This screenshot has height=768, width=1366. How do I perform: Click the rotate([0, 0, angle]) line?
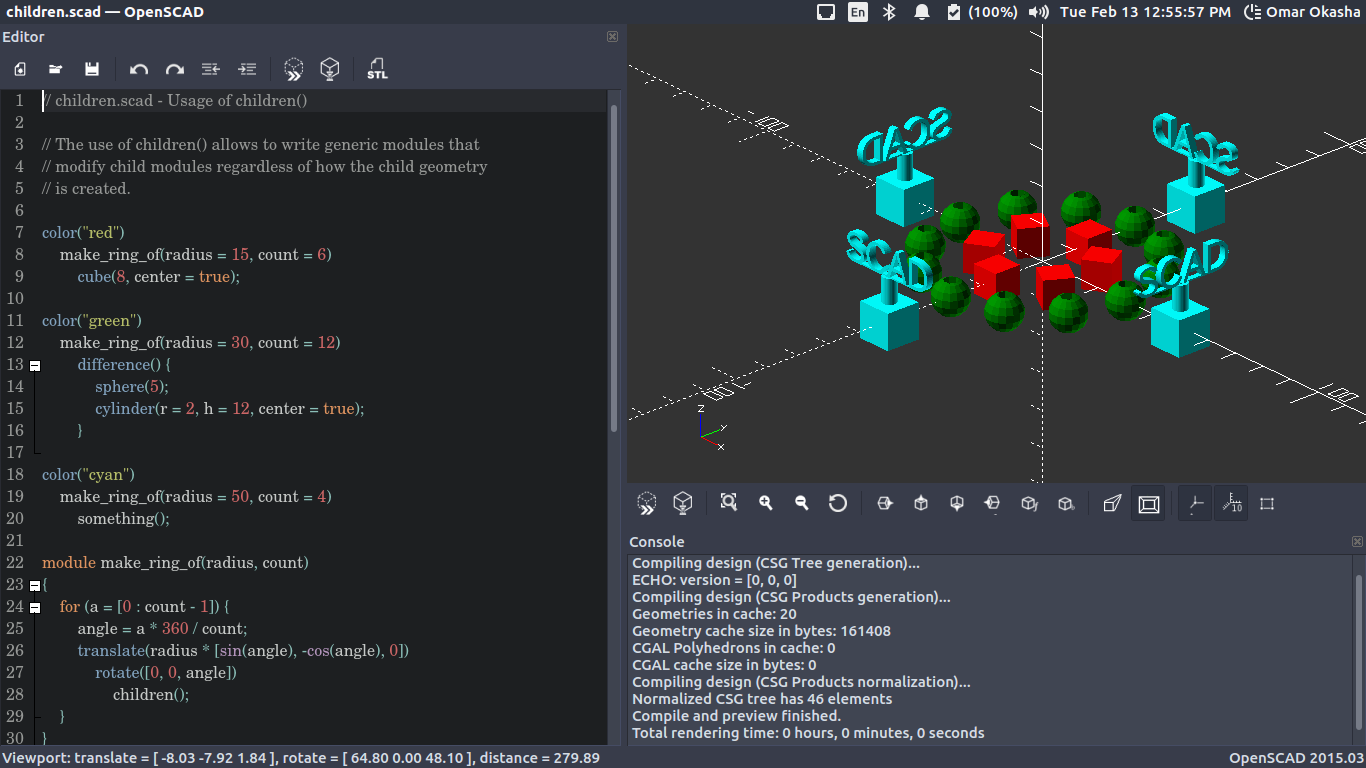(x=166, y=673)
